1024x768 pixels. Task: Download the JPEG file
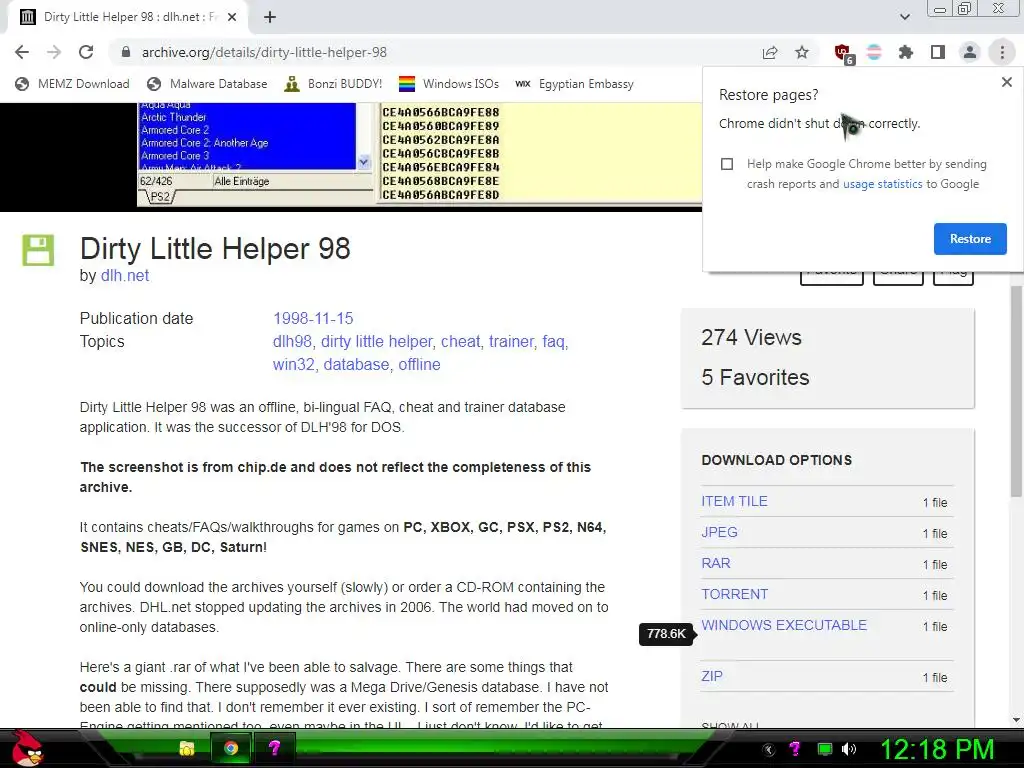719,532
